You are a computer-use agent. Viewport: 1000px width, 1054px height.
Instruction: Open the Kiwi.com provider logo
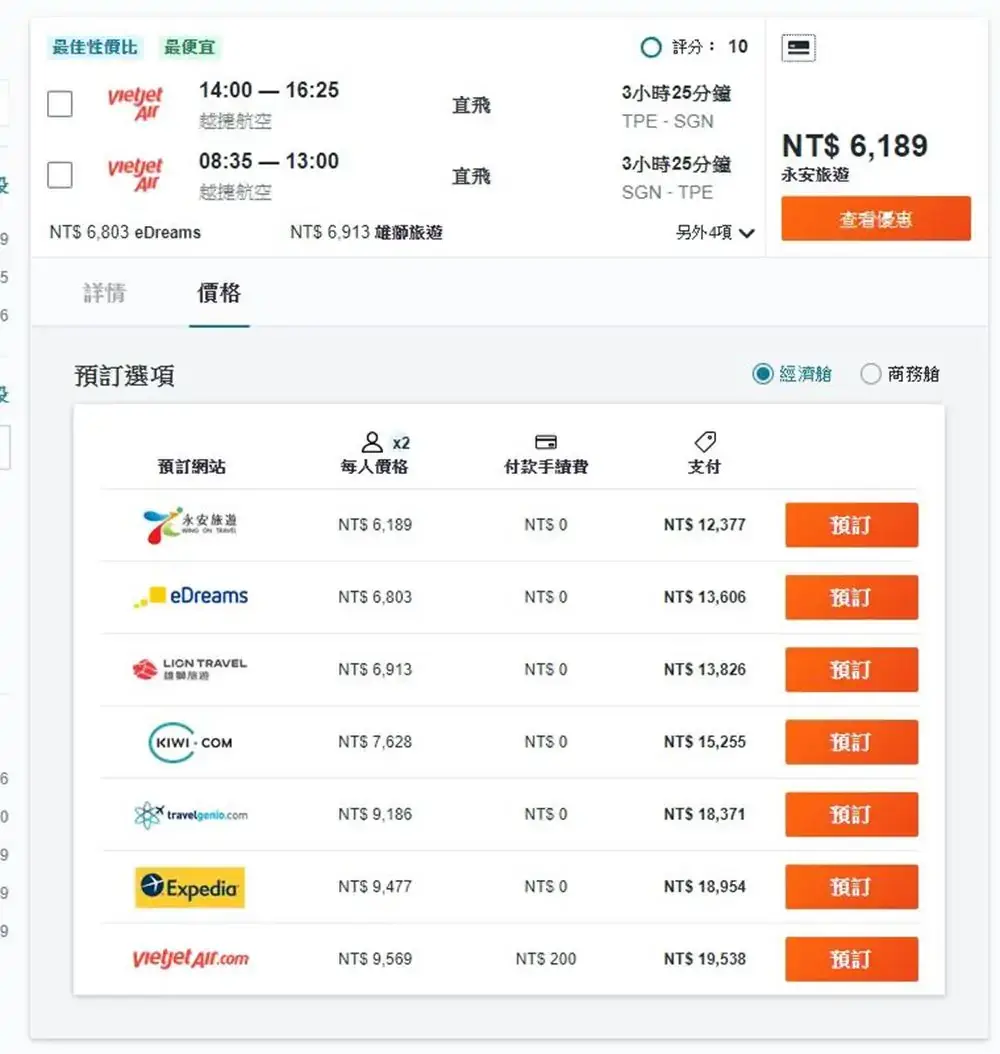coord(189,741)
